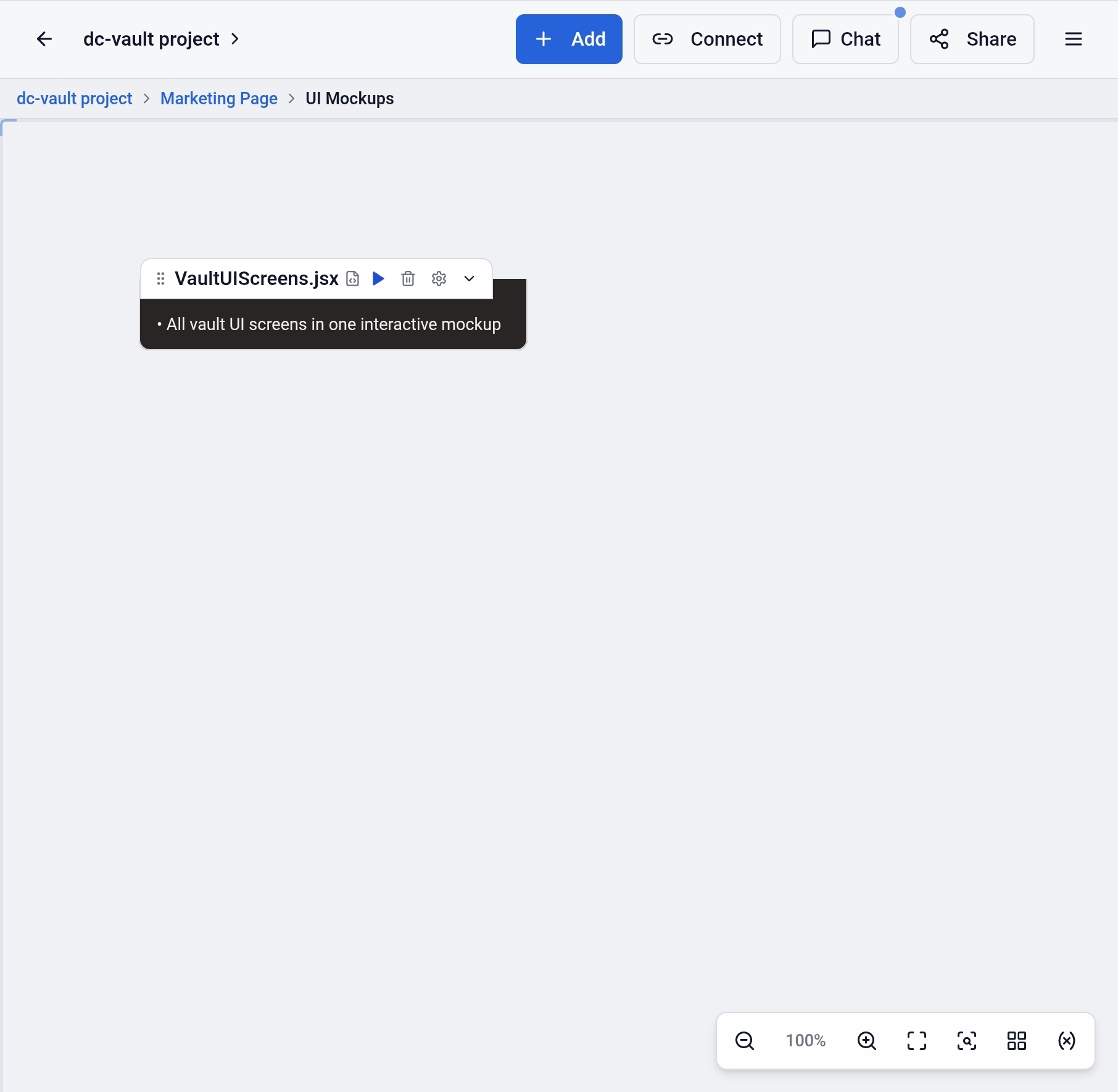
Task: Open the hamburger menu
Action: click(x=1074, y=39)
